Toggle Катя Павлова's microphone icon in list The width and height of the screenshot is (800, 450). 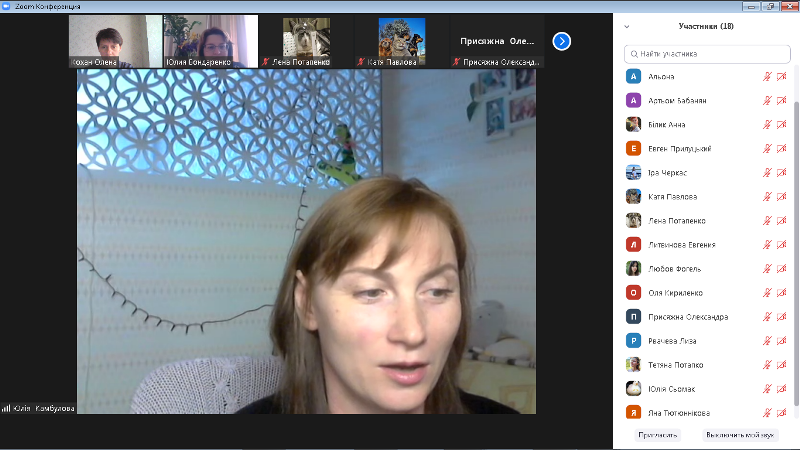[x=767, y=196]
